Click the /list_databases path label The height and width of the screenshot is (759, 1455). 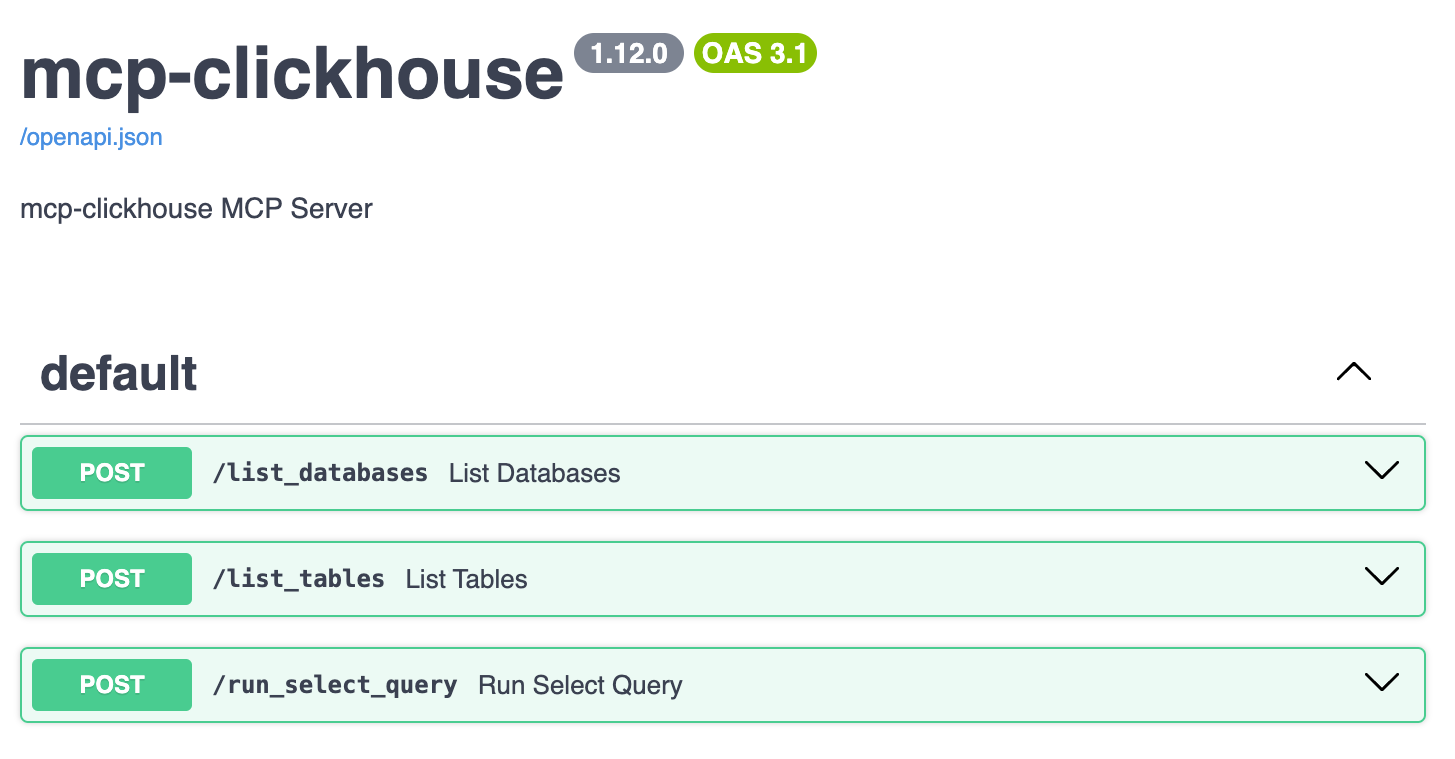click(321, 472)
